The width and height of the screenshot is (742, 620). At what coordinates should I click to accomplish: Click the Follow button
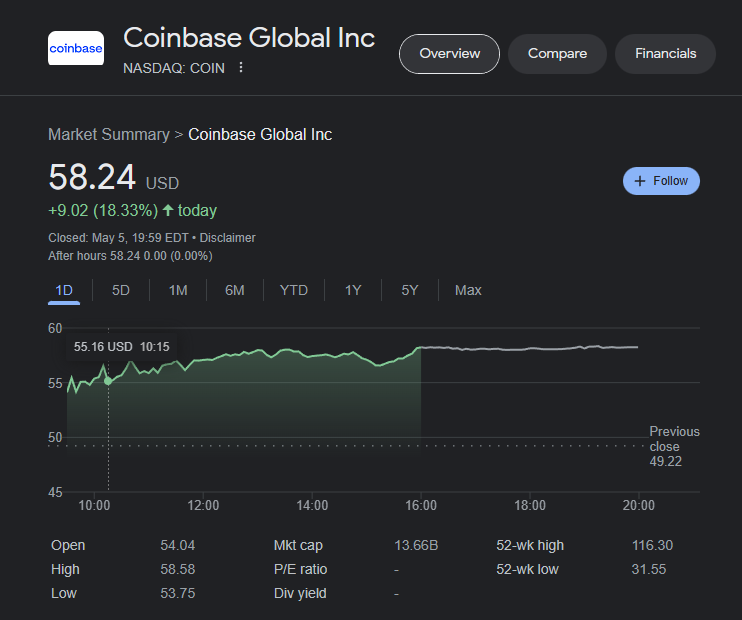coord(661,181)
